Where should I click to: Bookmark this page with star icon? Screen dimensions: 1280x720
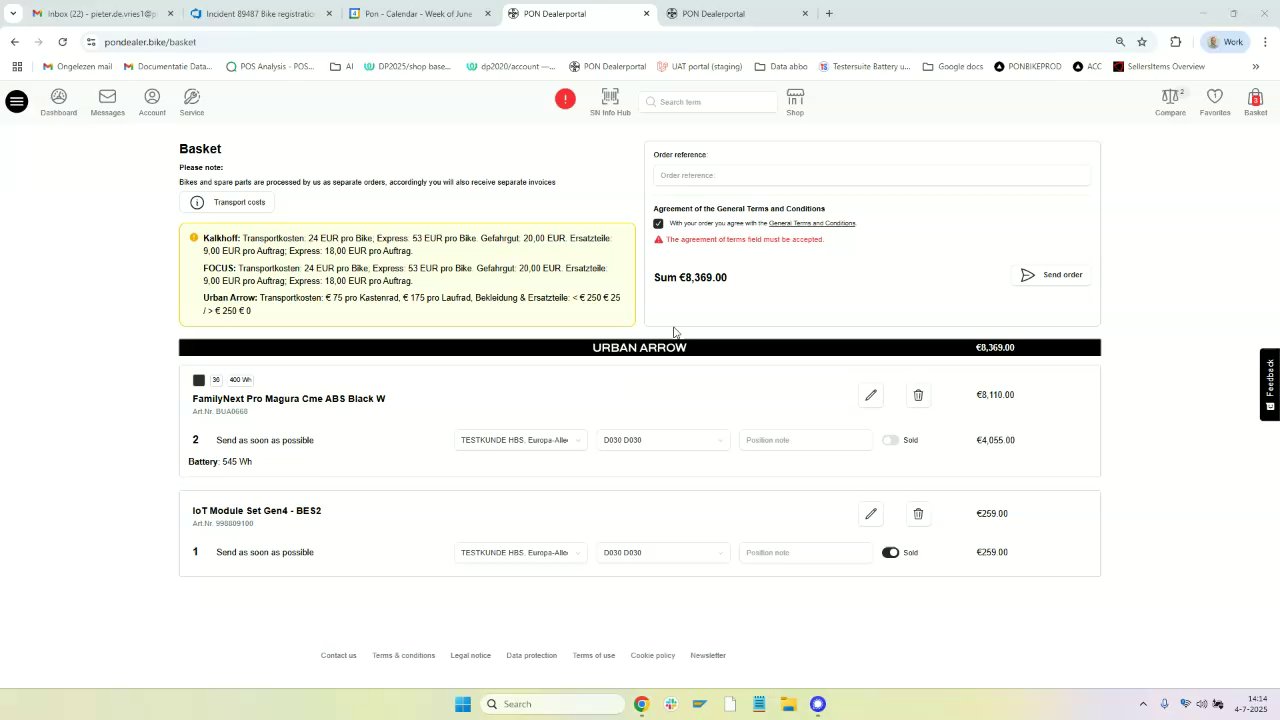coord(1142,42)
